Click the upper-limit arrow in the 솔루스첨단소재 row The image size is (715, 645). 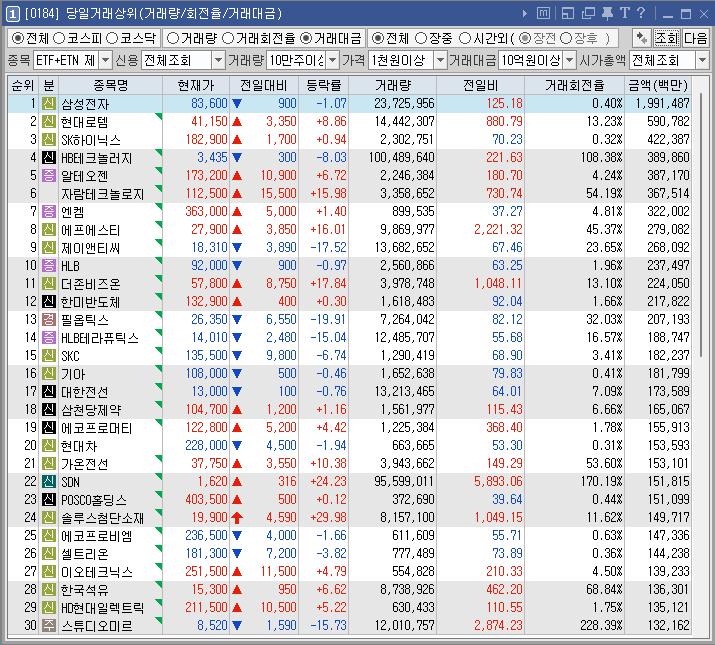pos(237,517)
